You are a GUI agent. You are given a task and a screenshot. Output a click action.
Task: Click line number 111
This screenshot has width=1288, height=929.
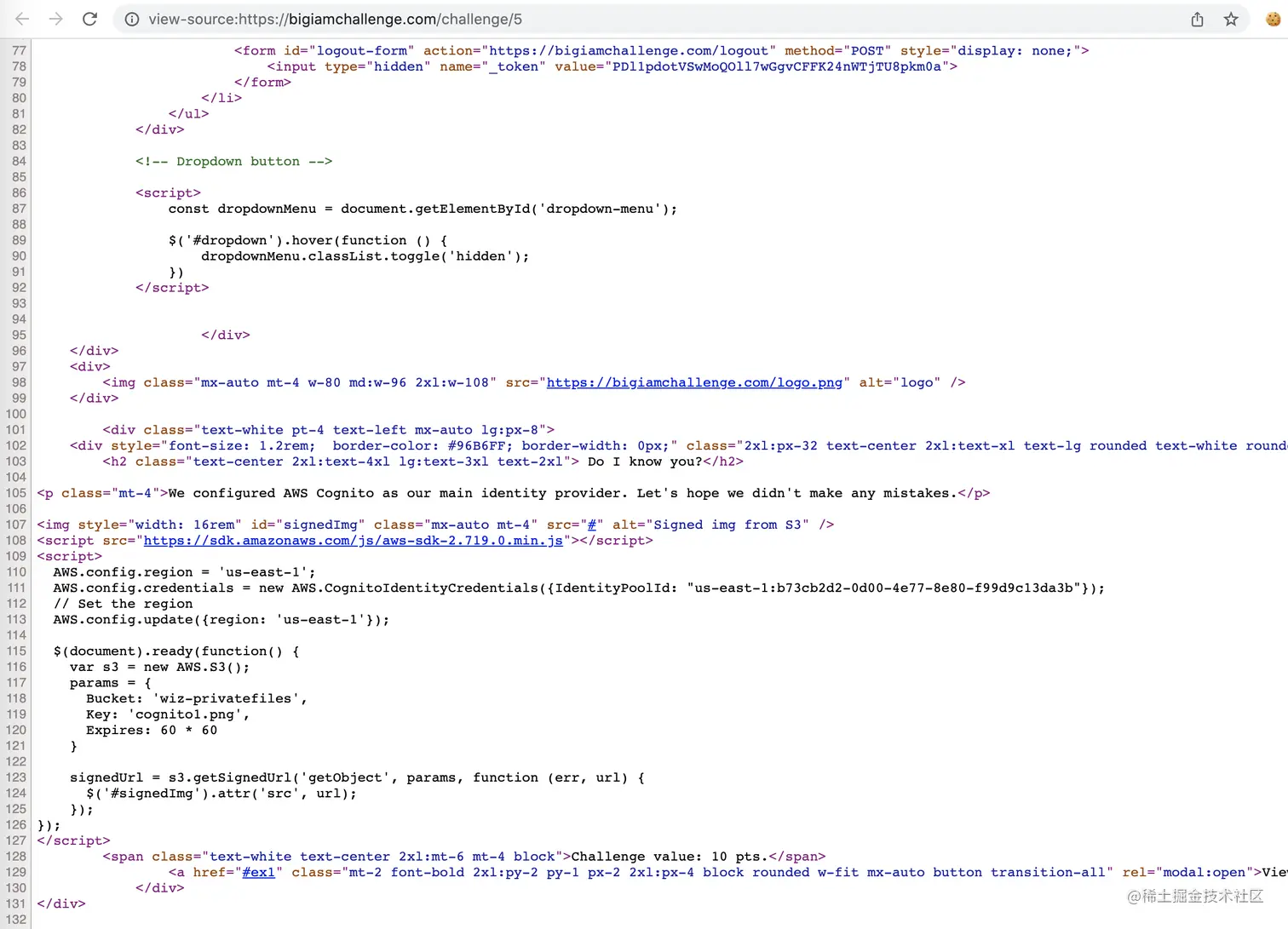16,588
